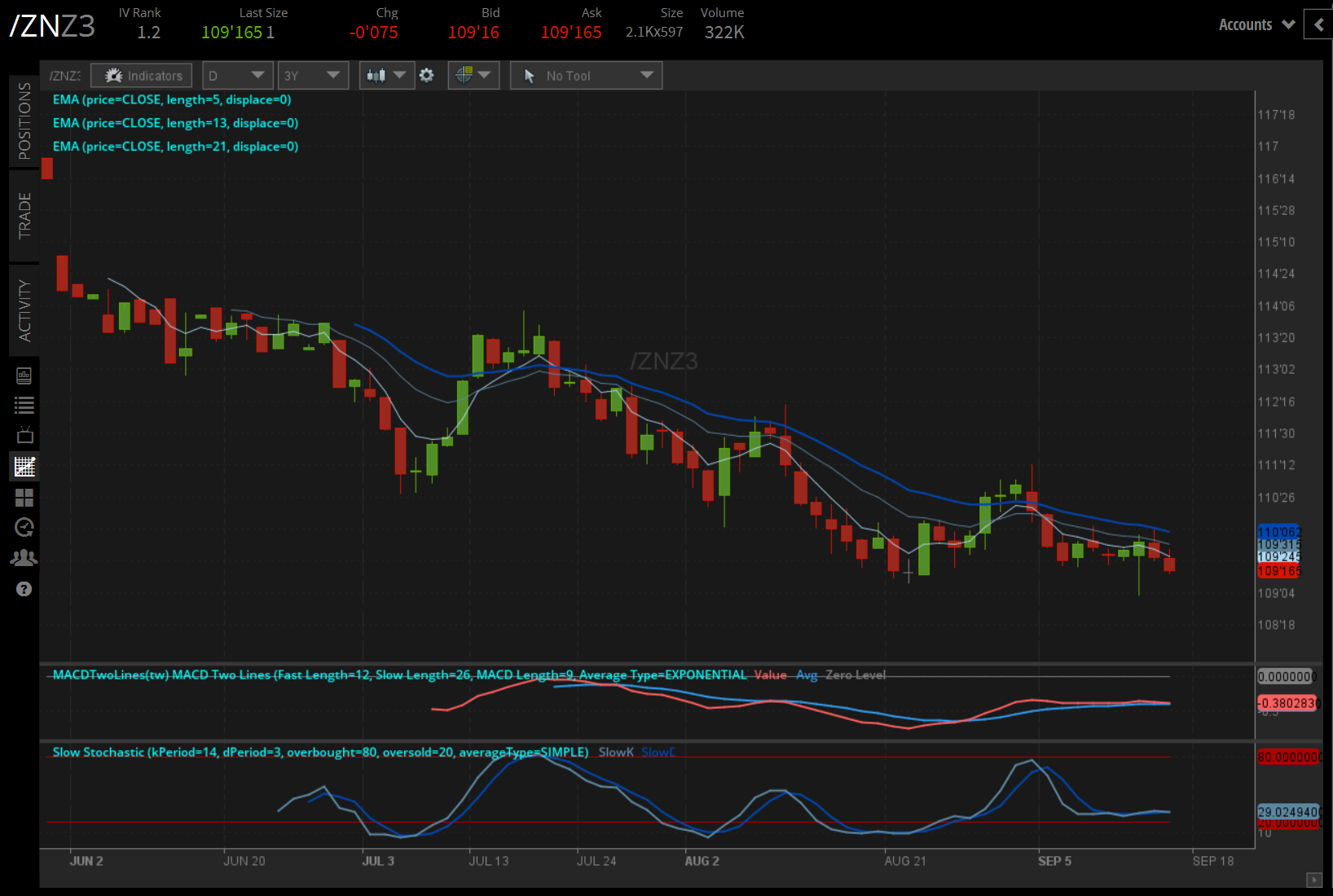Expand the D timeframe dropdown
1333x896 pixels.
[x=237, y=75]
